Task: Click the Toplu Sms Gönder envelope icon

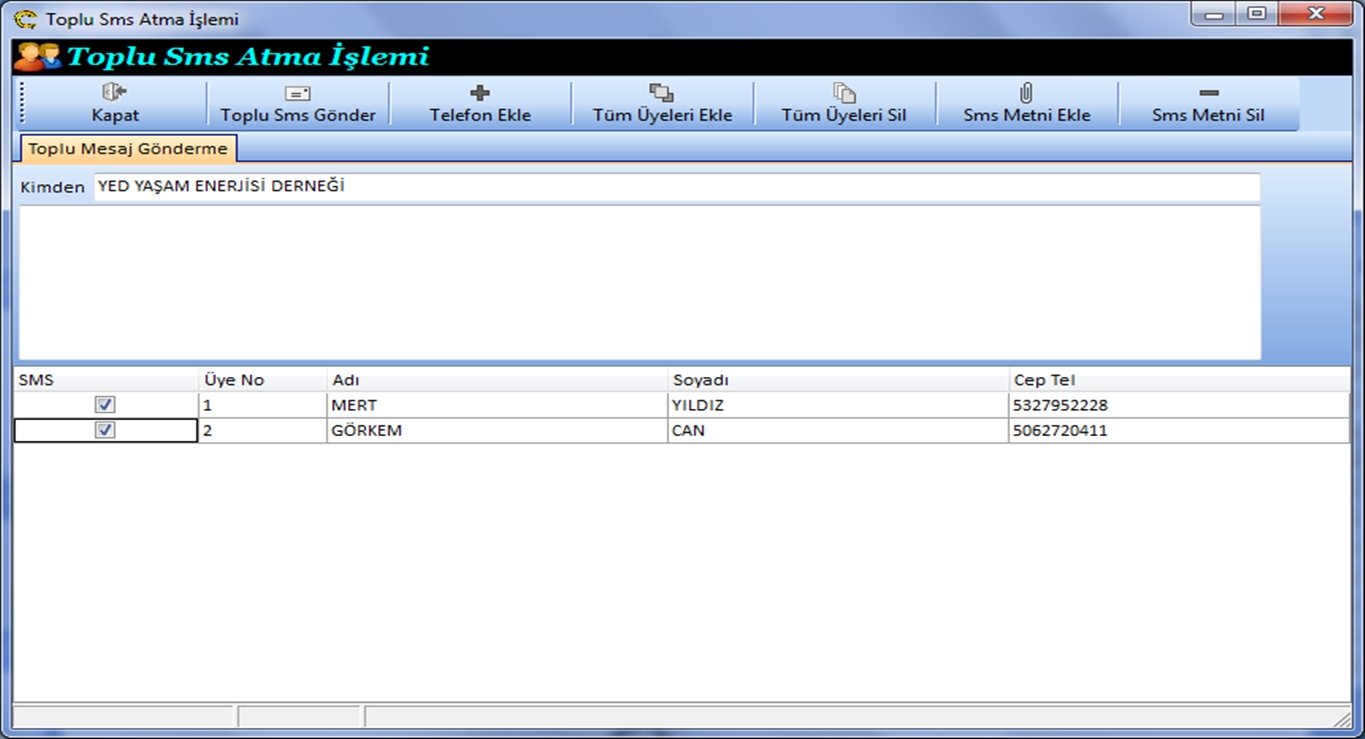Action: click(298, 93)
